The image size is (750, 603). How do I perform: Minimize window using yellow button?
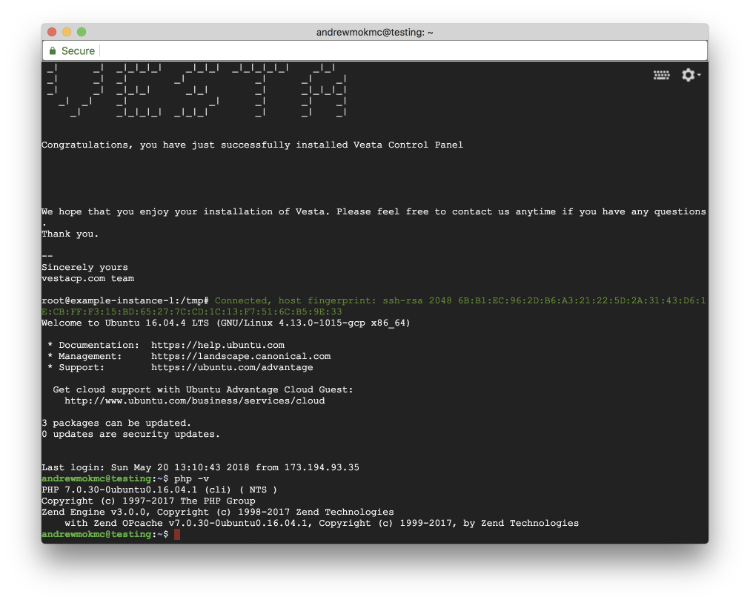click(x=66, y=32)
